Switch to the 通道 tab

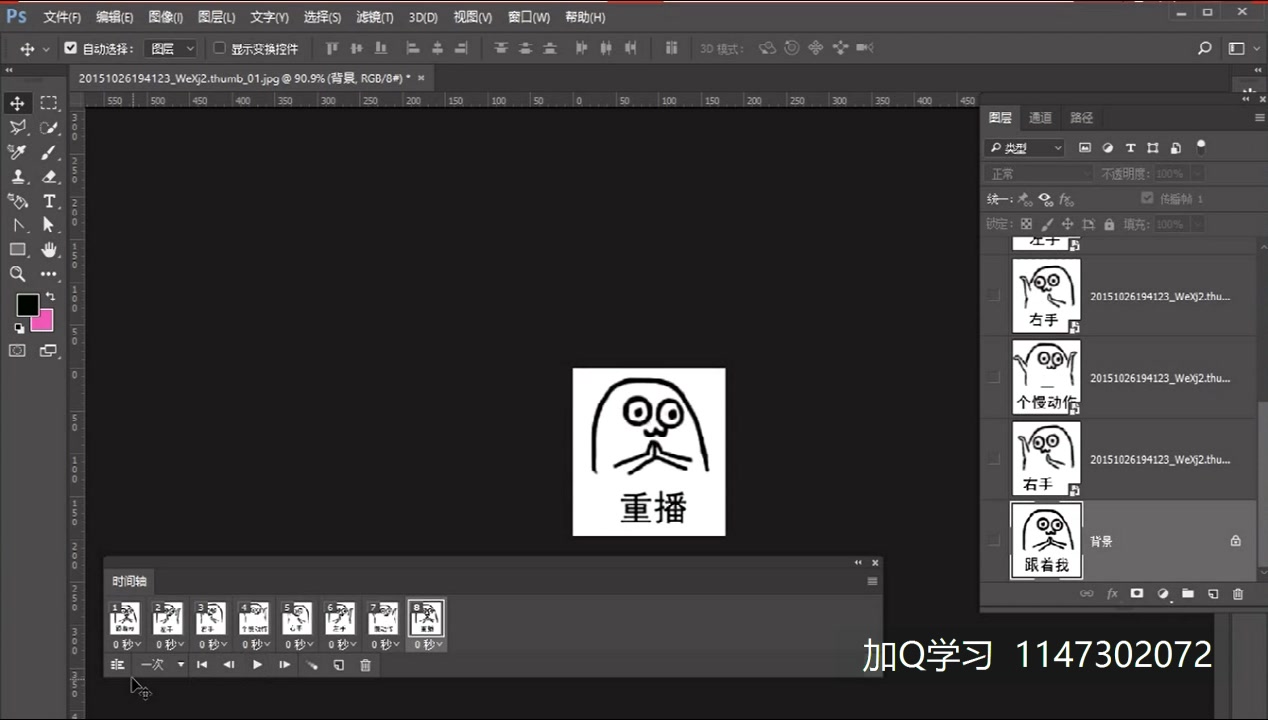[1040, 117]
